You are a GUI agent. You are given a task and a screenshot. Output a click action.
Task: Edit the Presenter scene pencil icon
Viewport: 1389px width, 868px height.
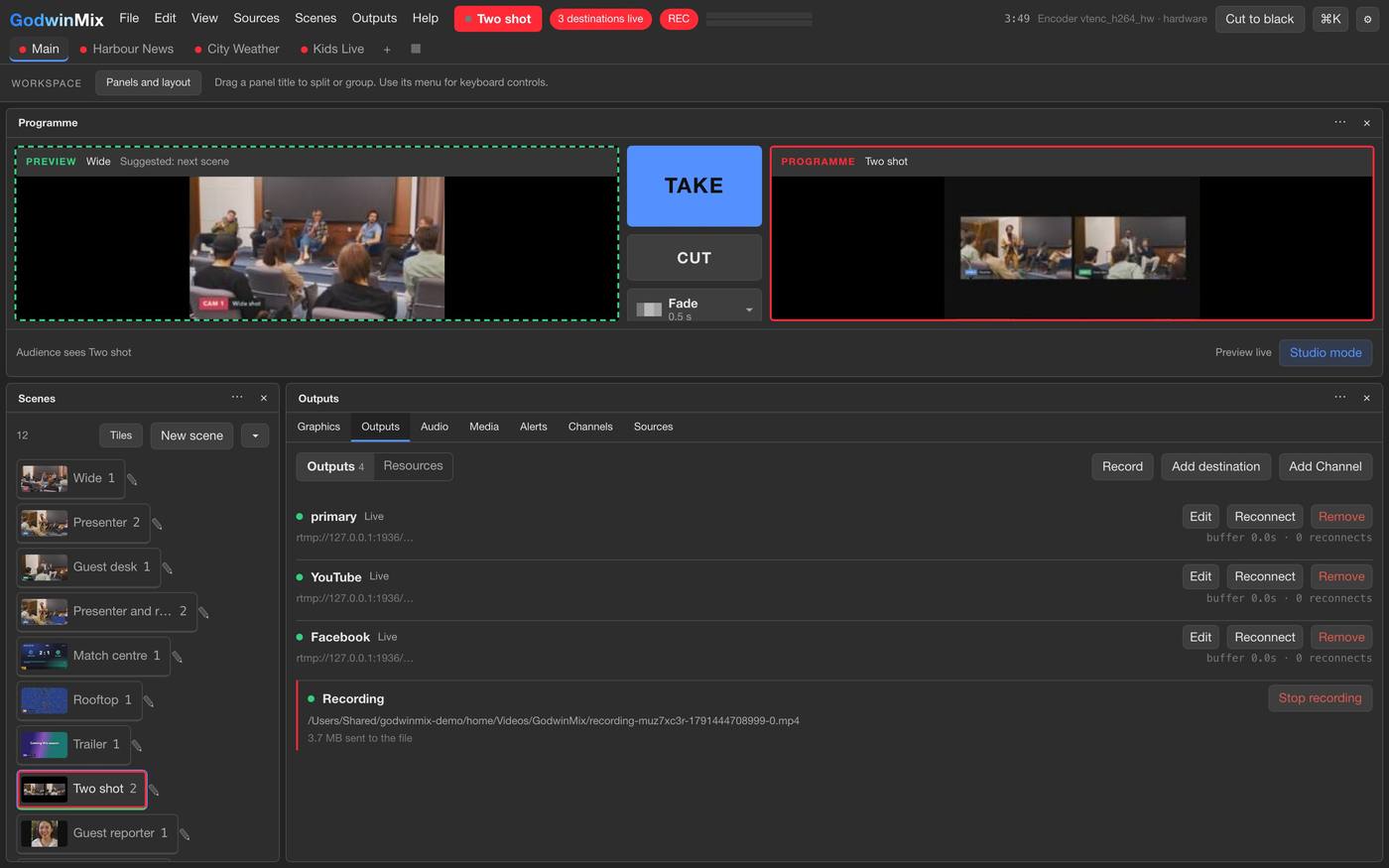(x=157, y=524)
